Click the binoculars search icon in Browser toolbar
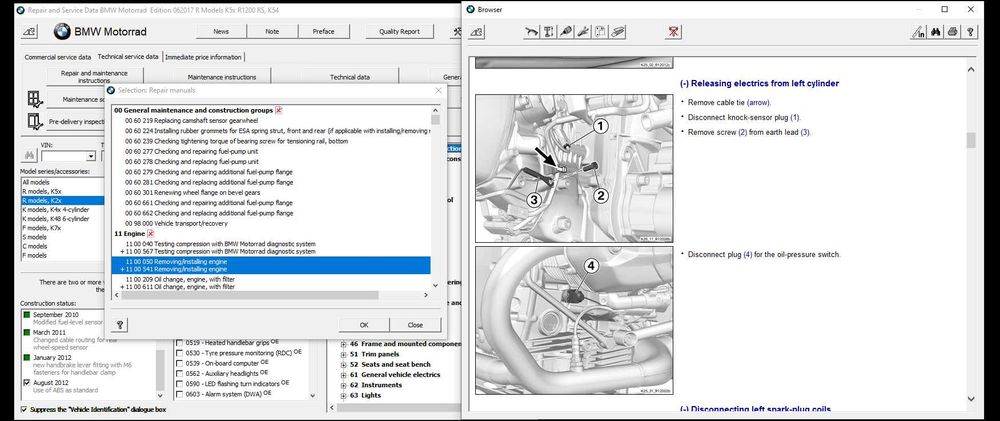The width and height of the screenshot is (1000, 421). click(937, 32)
